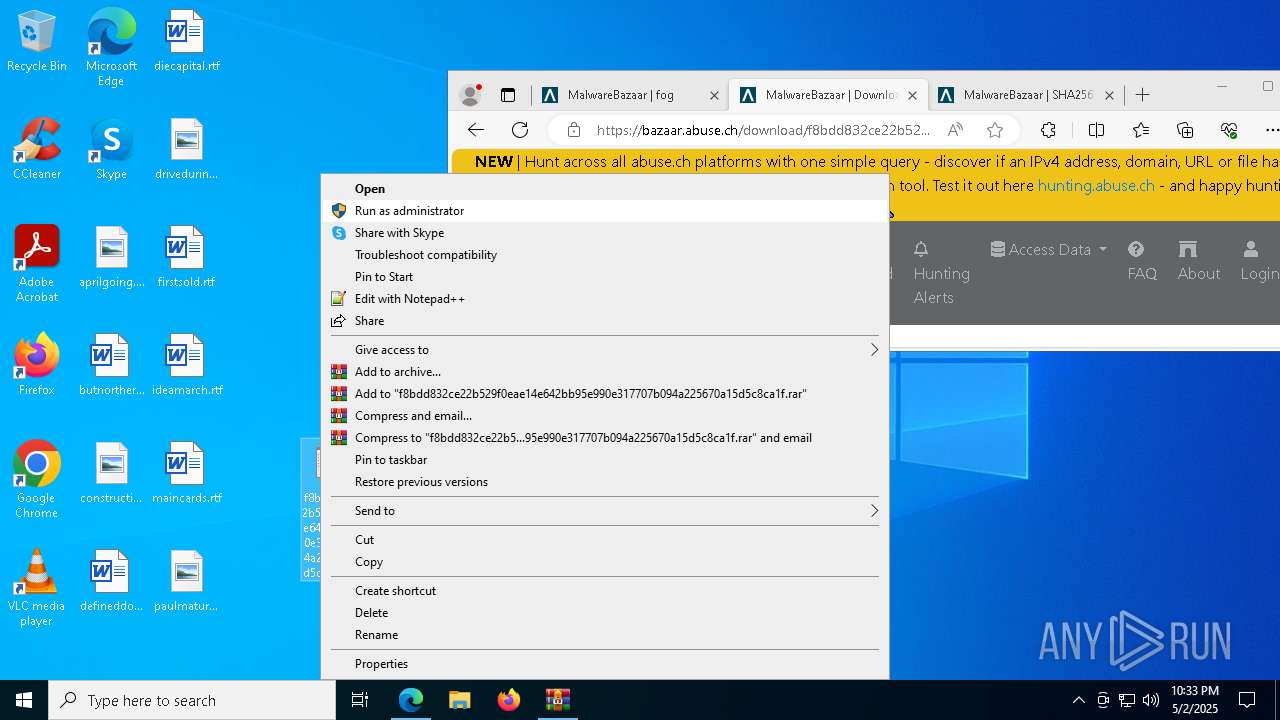Open VLC media player shortcut

click(x=37, y=588)
